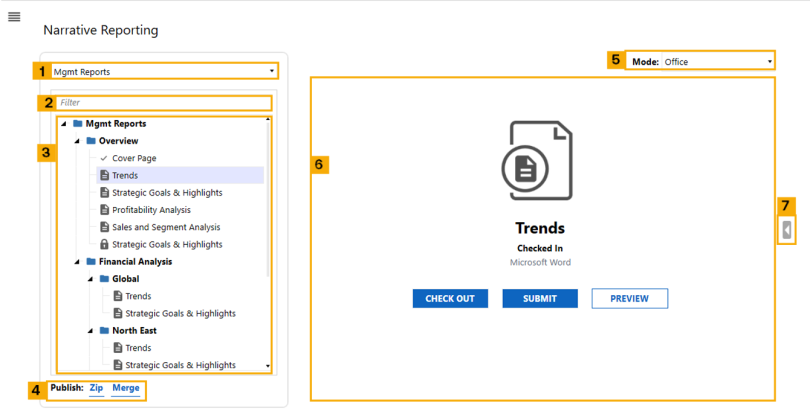Click the locked Strategic Goals & Highlights document icon

pos(104,245)
